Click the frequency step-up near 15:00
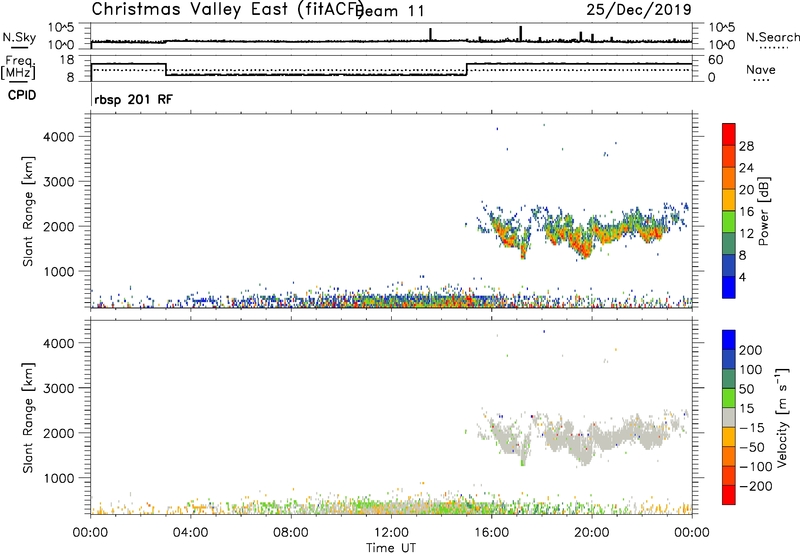Image resolution: width=800 pixels, height=554 pixels. click(x=467, y=69)
